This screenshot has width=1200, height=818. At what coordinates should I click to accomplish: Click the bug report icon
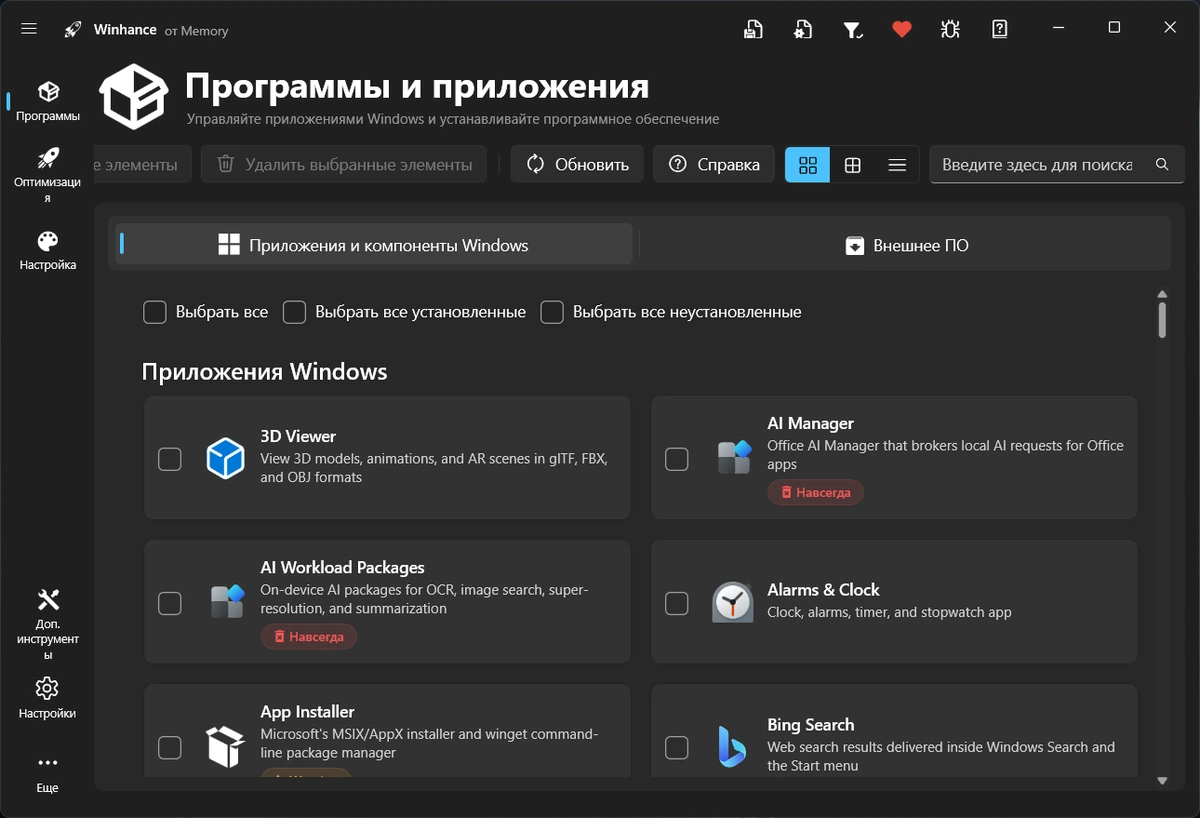(x=950, y=29)
